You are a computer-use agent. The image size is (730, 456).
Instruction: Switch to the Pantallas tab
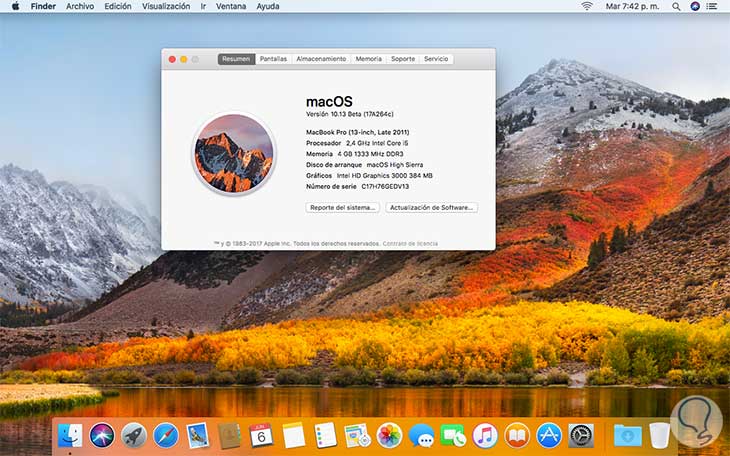click(x=273, y=59)
